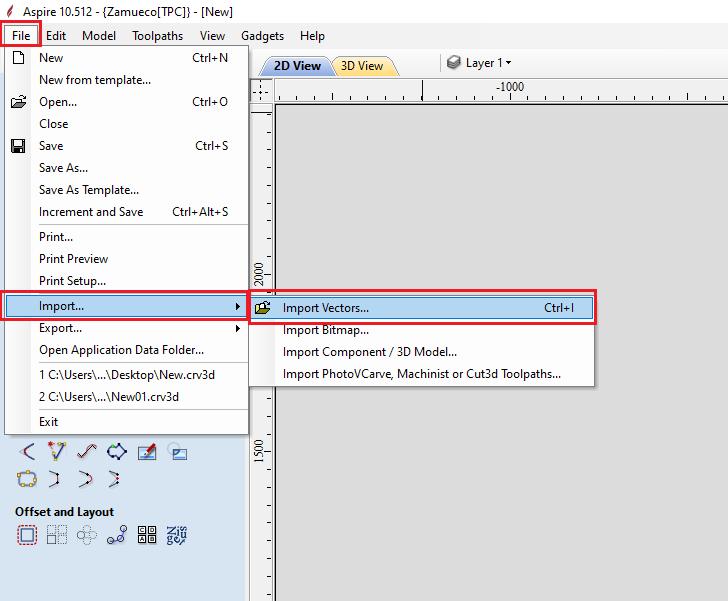
Task: Open the File menu
Action: [21, 35]
